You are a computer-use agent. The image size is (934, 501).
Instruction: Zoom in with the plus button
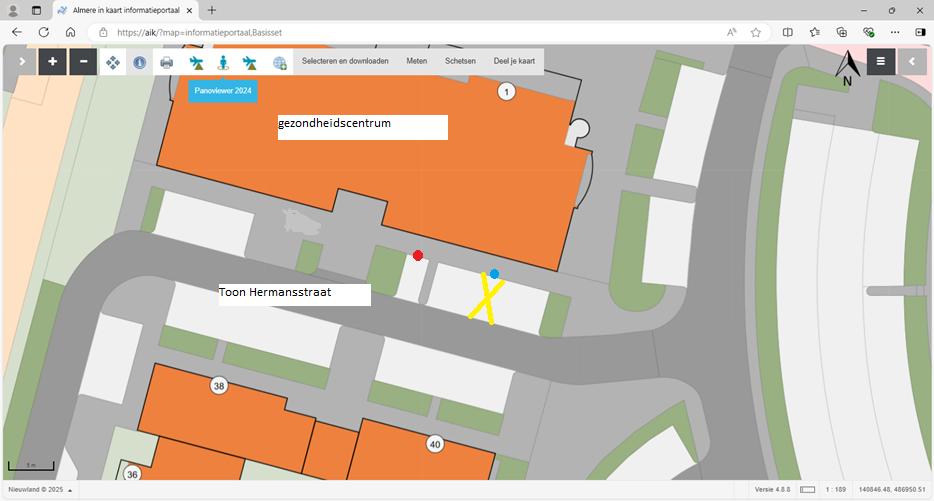52,62
